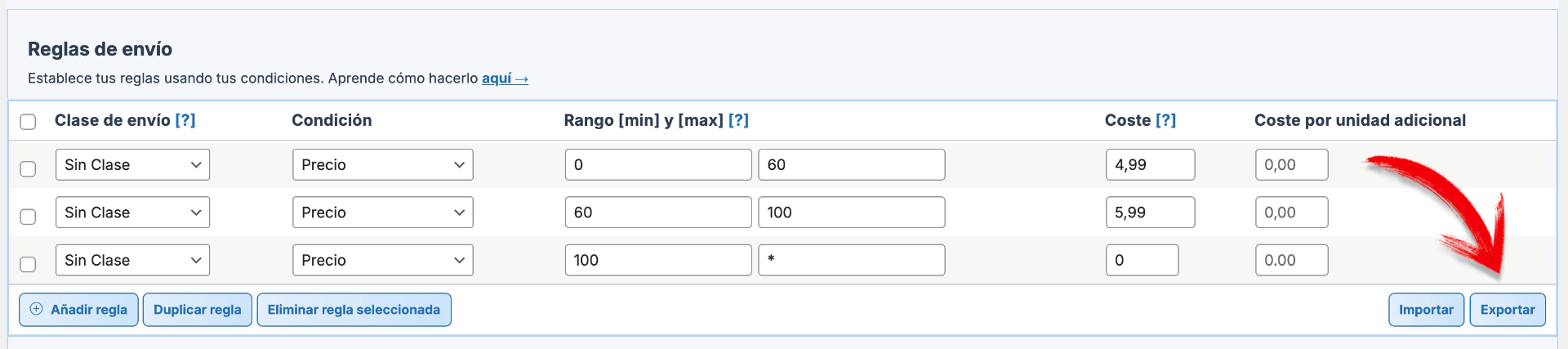
Task: Open first row's Sin Clase dropdown
Action: pos(132,165)
